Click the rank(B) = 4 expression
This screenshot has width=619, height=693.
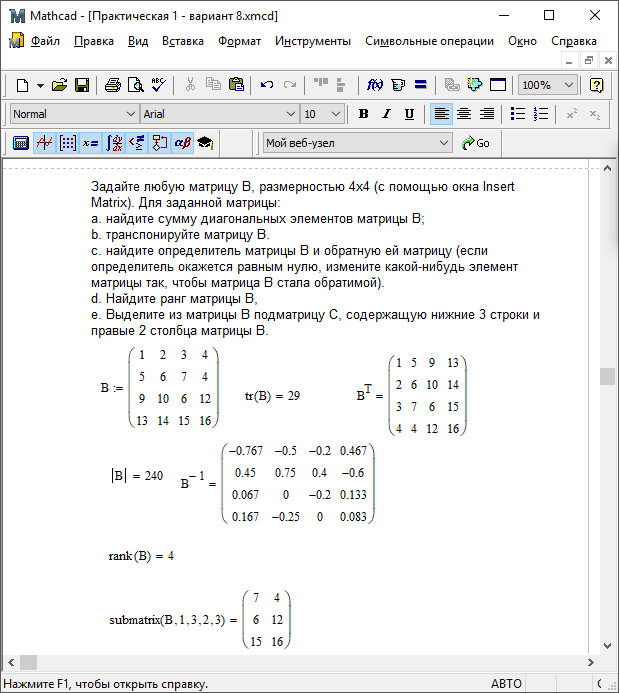pyautogui.click(x=141, y=556)
